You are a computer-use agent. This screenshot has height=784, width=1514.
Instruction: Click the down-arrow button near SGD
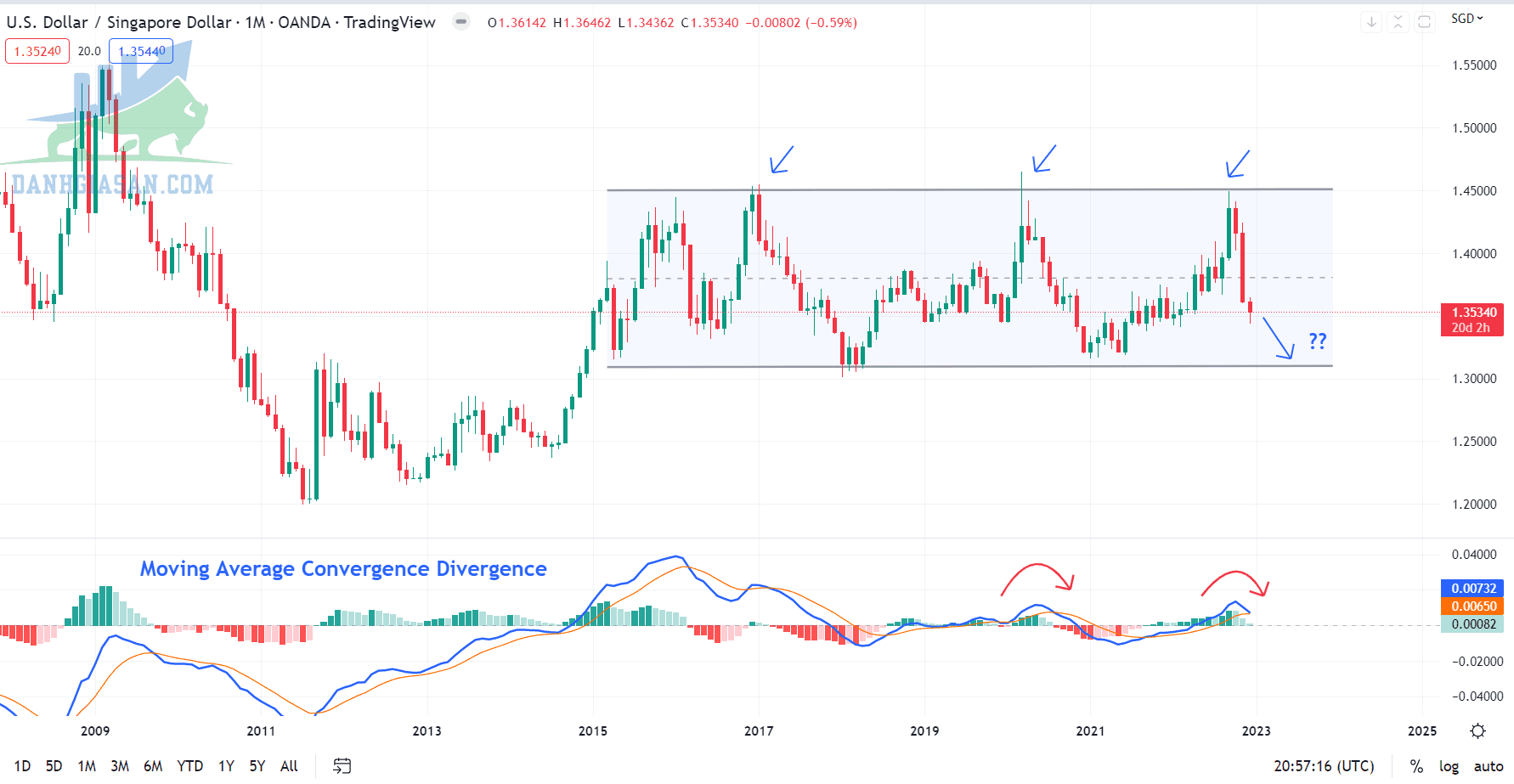point(1371,22)
